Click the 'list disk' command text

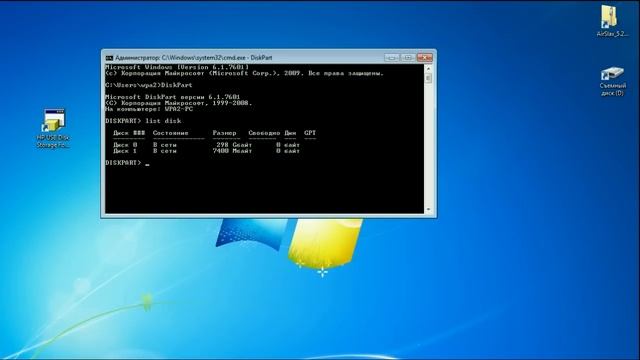coord(163,121)
